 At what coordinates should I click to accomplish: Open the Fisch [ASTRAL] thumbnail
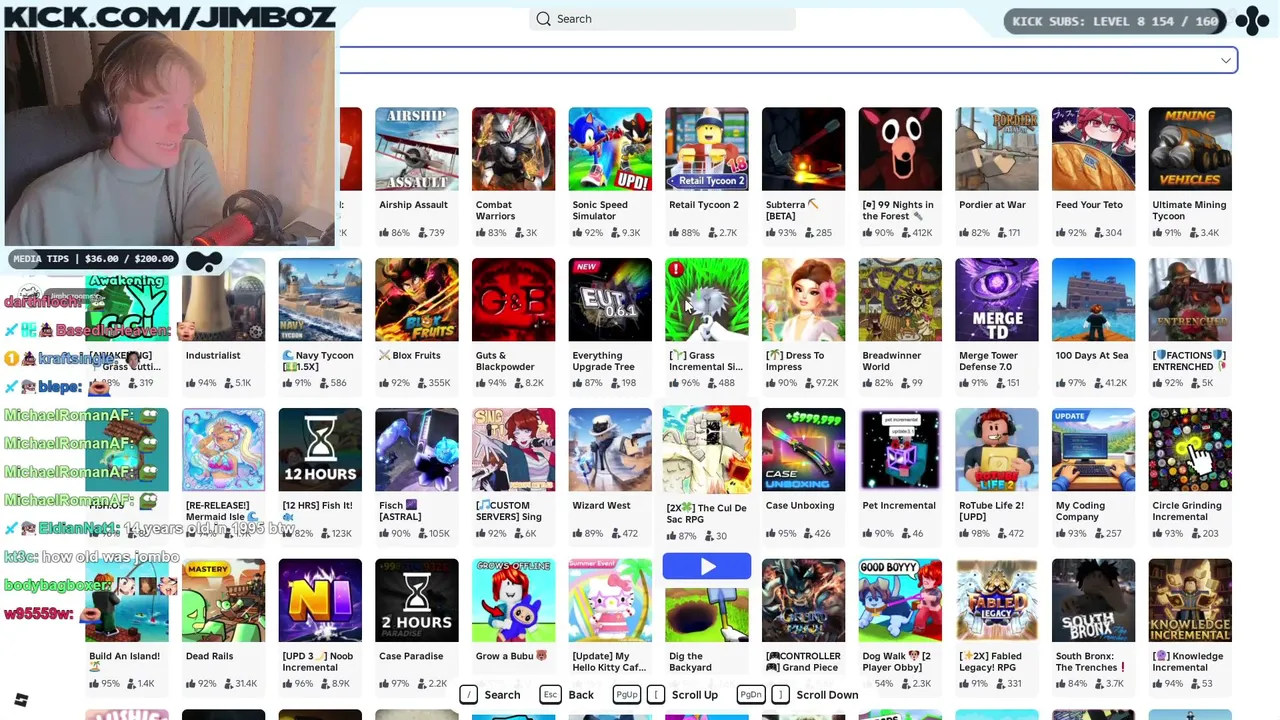417,450
